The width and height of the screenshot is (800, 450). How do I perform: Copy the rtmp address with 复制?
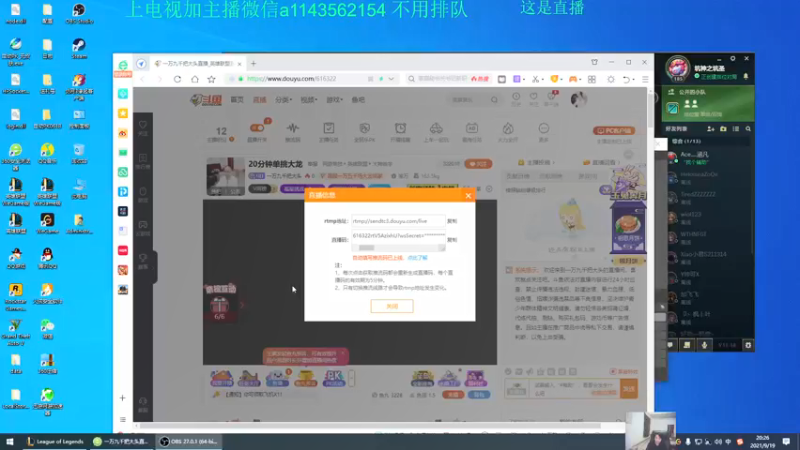pyautogui.click(x=452, y=221)
